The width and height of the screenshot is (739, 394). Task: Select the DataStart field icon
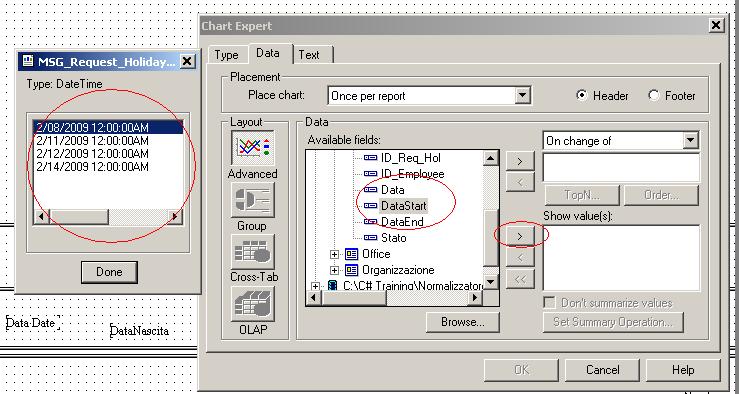tap(370, 206)
